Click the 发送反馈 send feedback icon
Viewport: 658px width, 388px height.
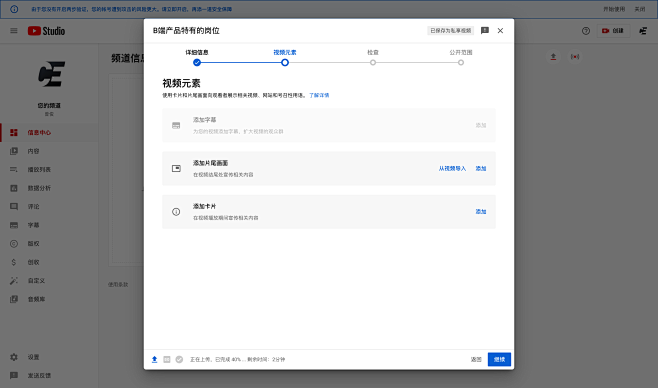14,375
